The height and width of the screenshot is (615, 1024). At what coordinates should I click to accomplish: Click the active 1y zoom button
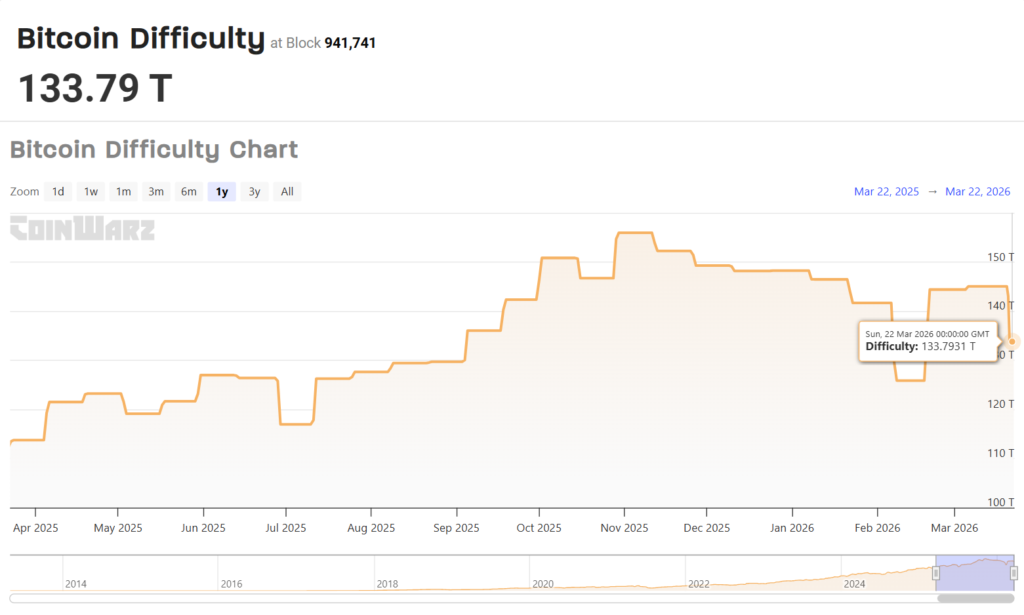[221, 192]
